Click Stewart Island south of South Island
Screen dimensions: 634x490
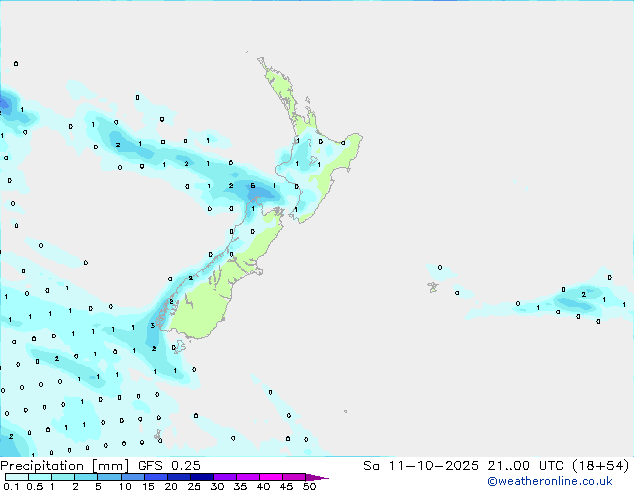click(x=179, y=347)
